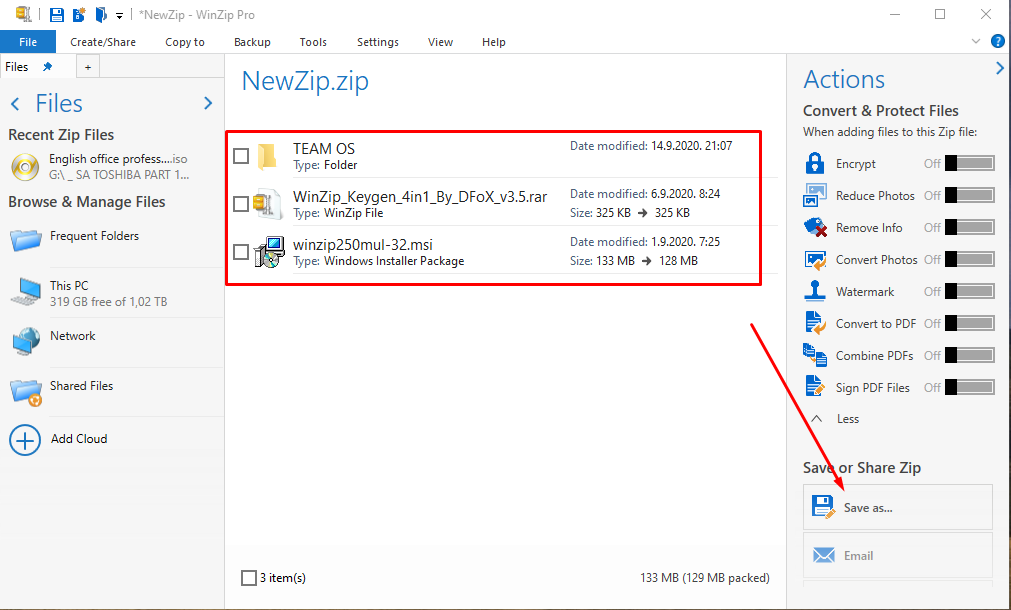Open Frequent Folders
This screenshot has width=1011, height=610.
94,236
